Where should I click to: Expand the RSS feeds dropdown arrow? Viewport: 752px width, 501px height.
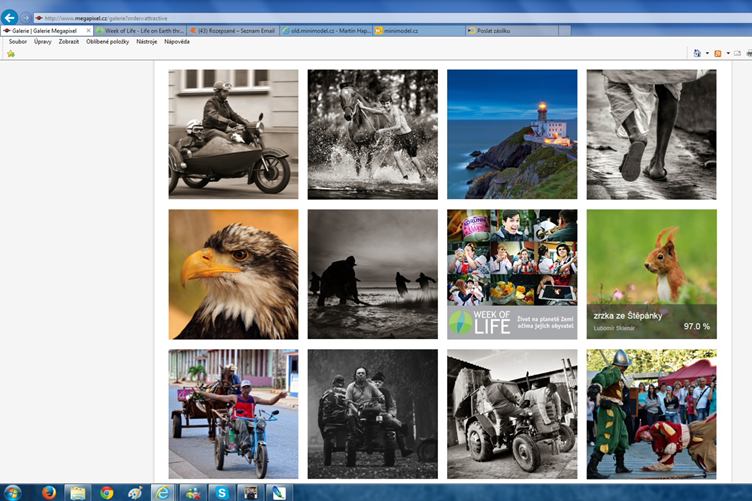pyautogui.click(x=727, y=53)
